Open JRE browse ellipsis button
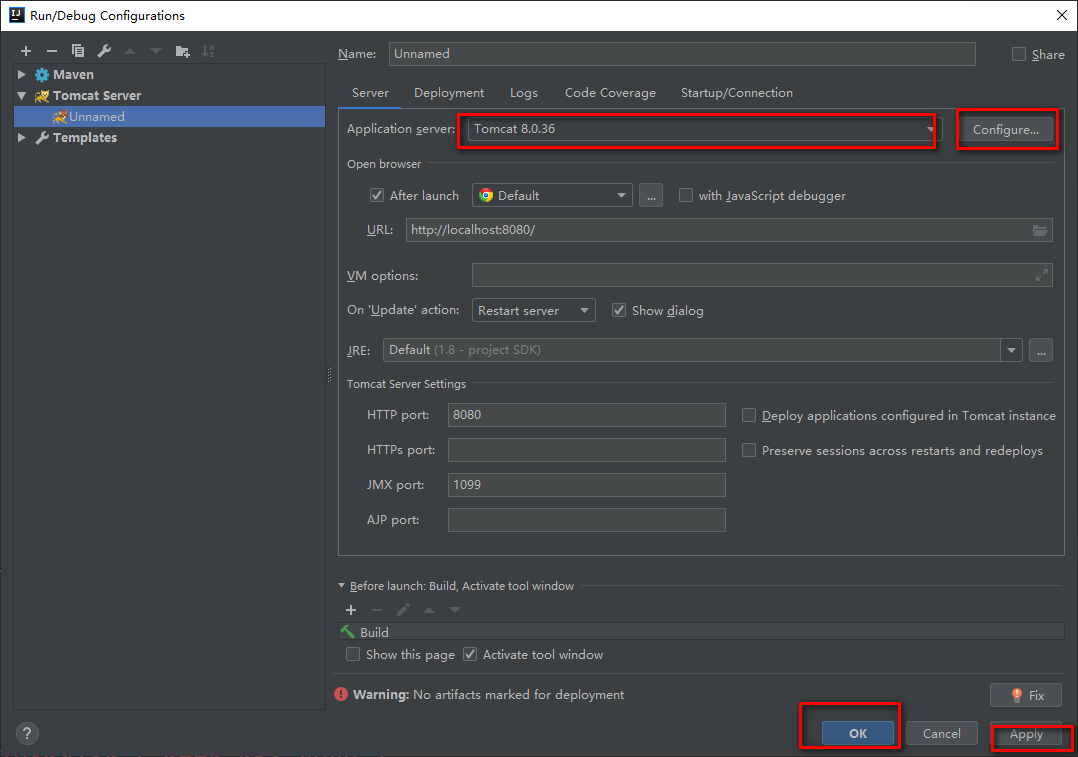 (1041, 351)
